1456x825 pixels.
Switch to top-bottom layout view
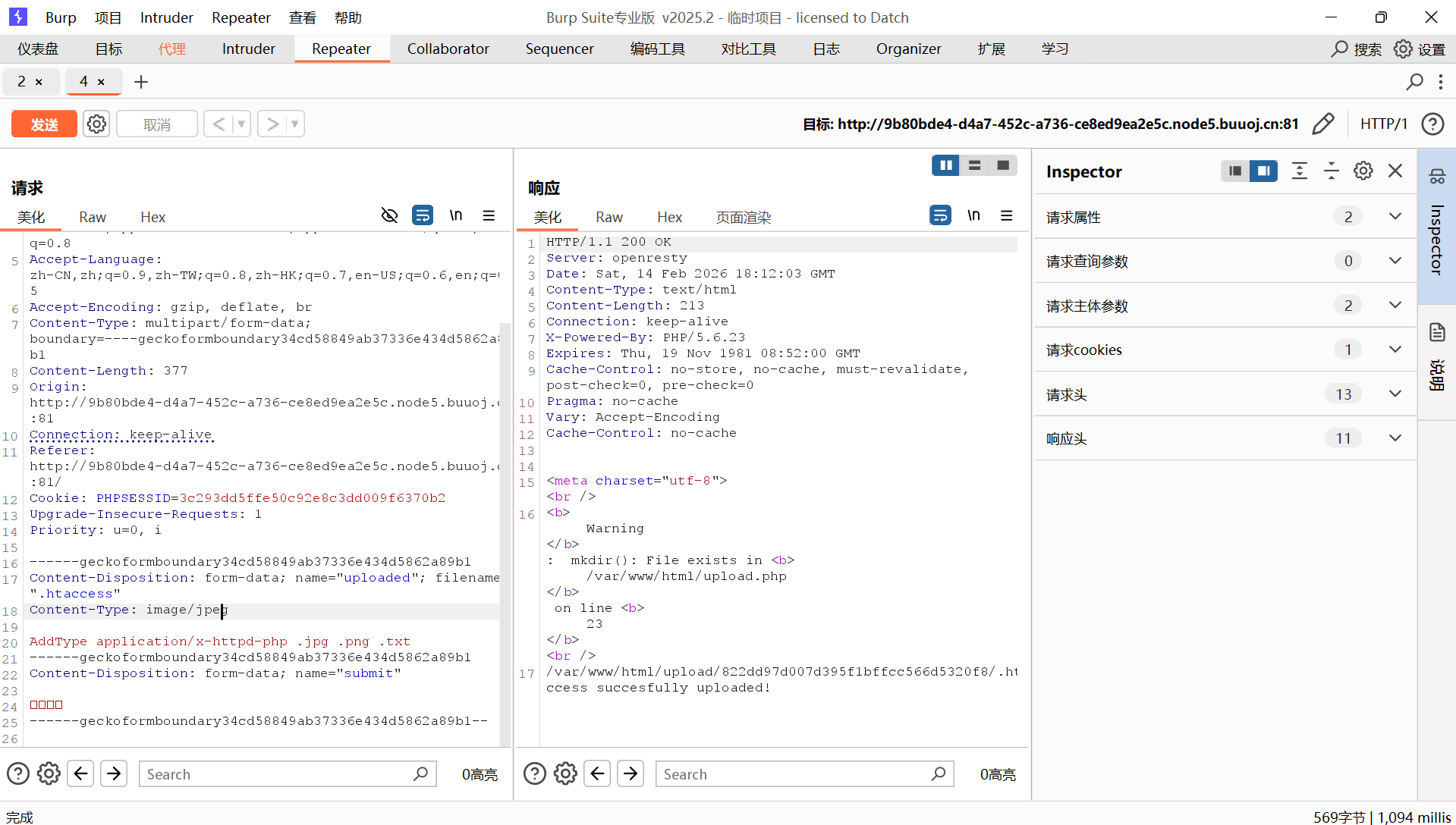click(x=974, y=165)
